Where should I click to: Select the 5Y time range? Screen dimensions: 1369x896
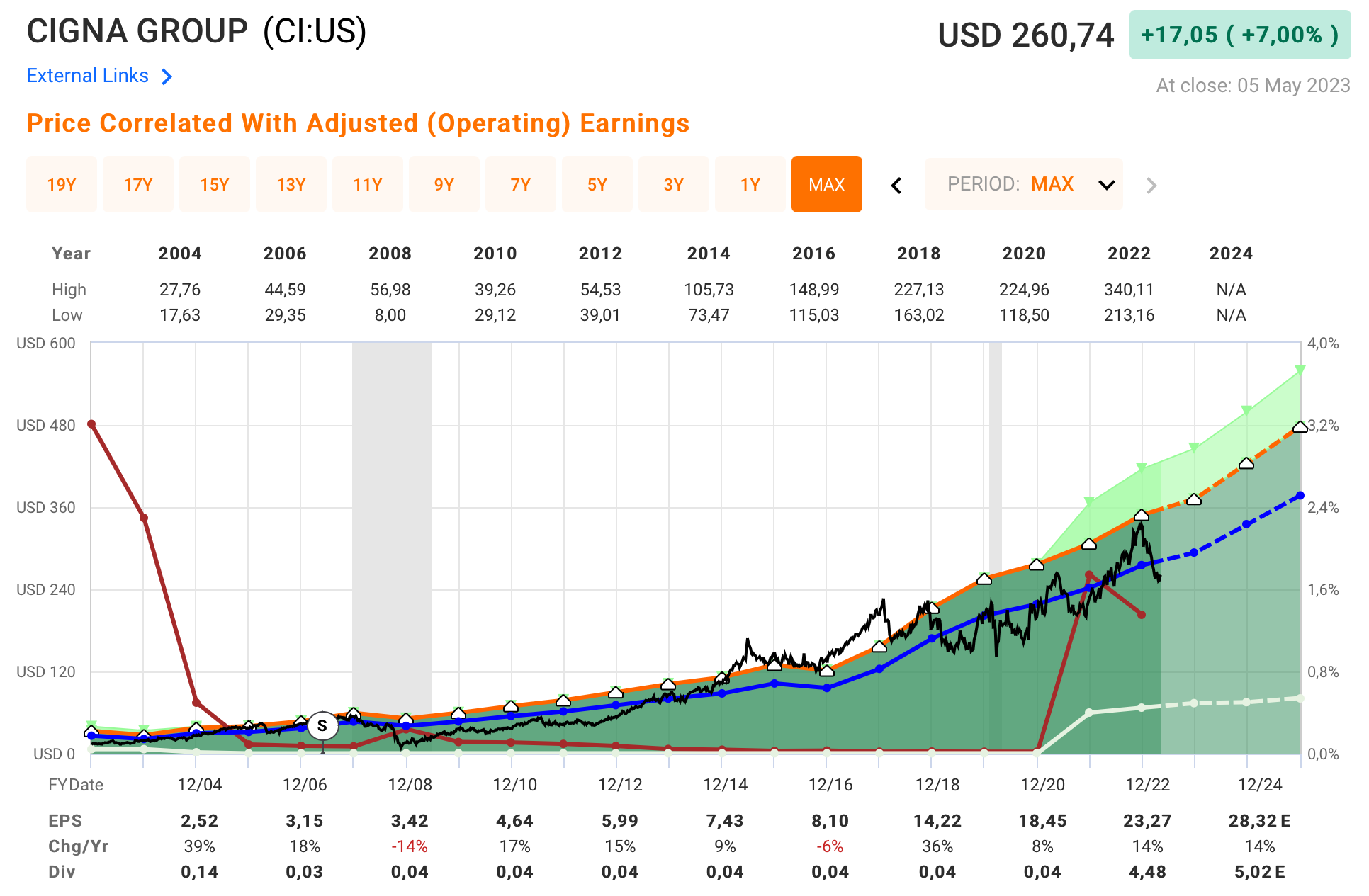597,185
